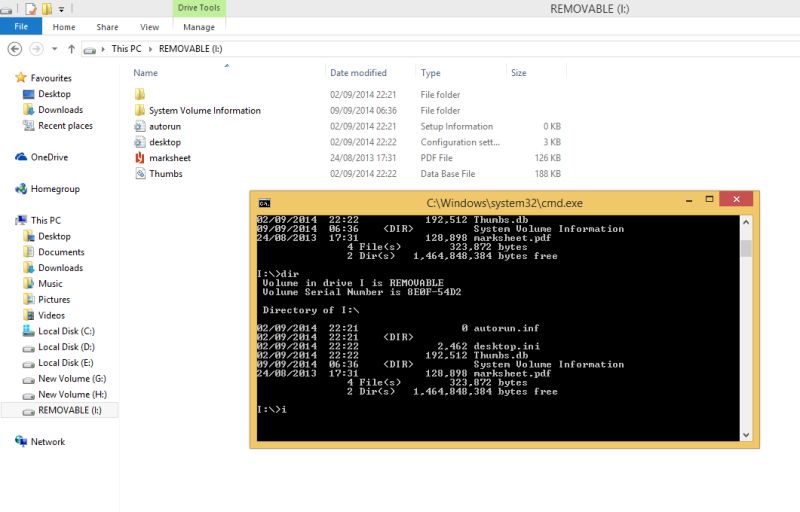Maximize the cmd.exe window
Viewport: 800px width, 512px height.
[x=709, y=199]
